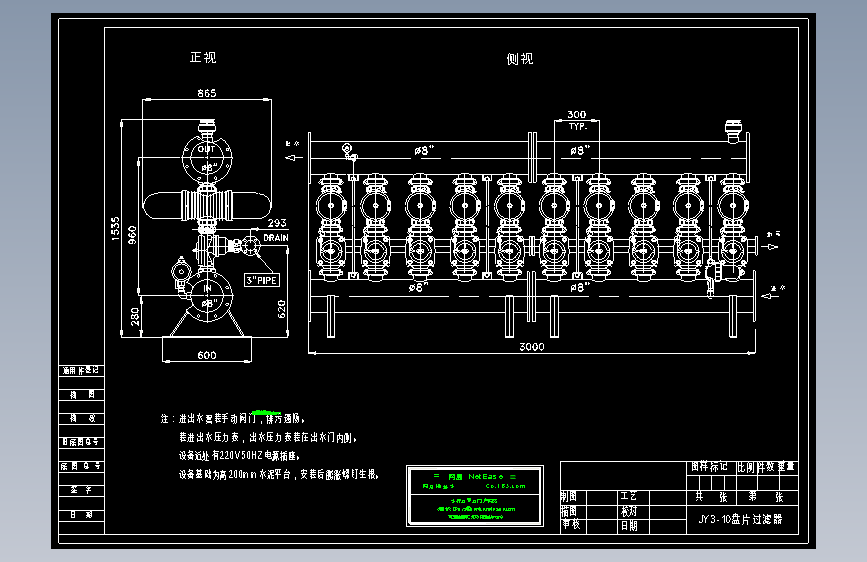
Task: Click the boxed 3"PIPE callout
Action: coord(262,280)
